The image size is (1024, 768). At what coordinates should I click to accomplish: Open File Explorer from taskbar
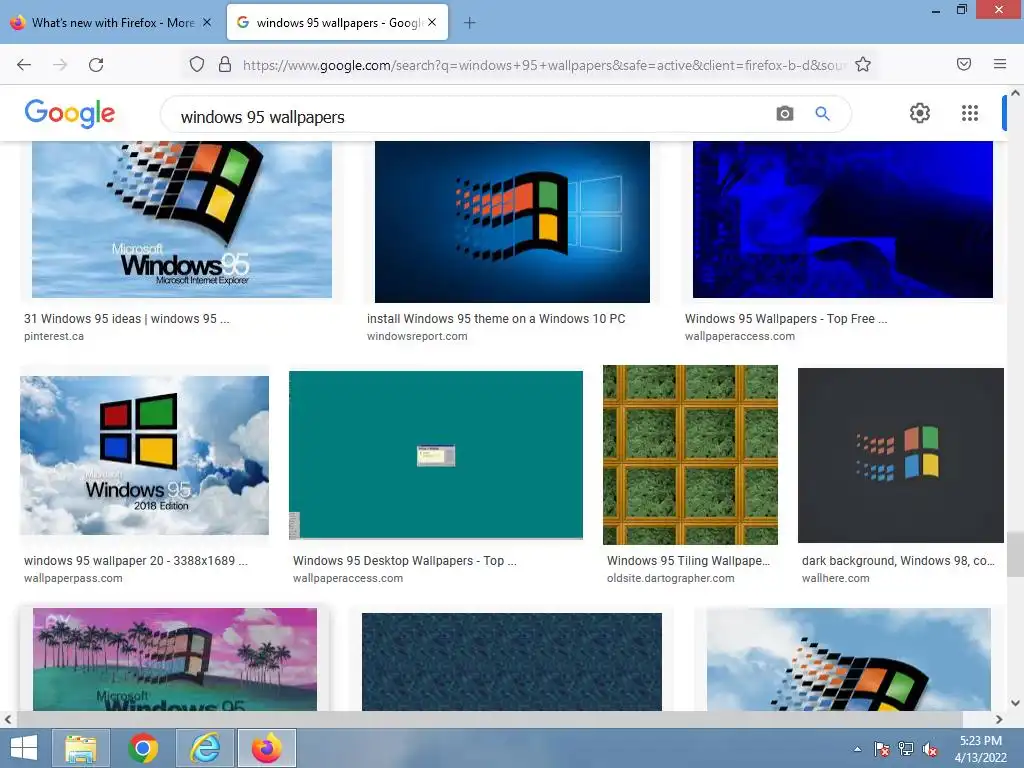pos(81,748)
